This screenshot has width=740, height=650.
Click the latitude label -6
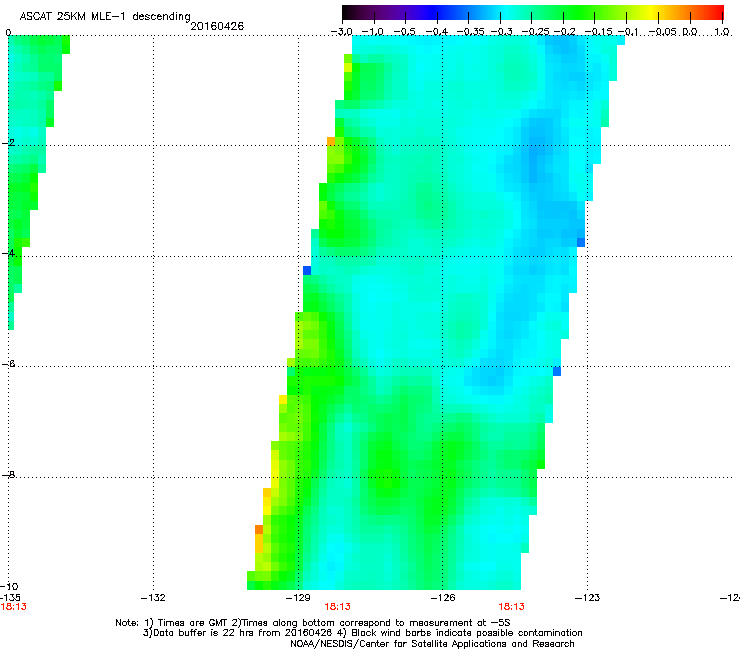tap(8, 363)
